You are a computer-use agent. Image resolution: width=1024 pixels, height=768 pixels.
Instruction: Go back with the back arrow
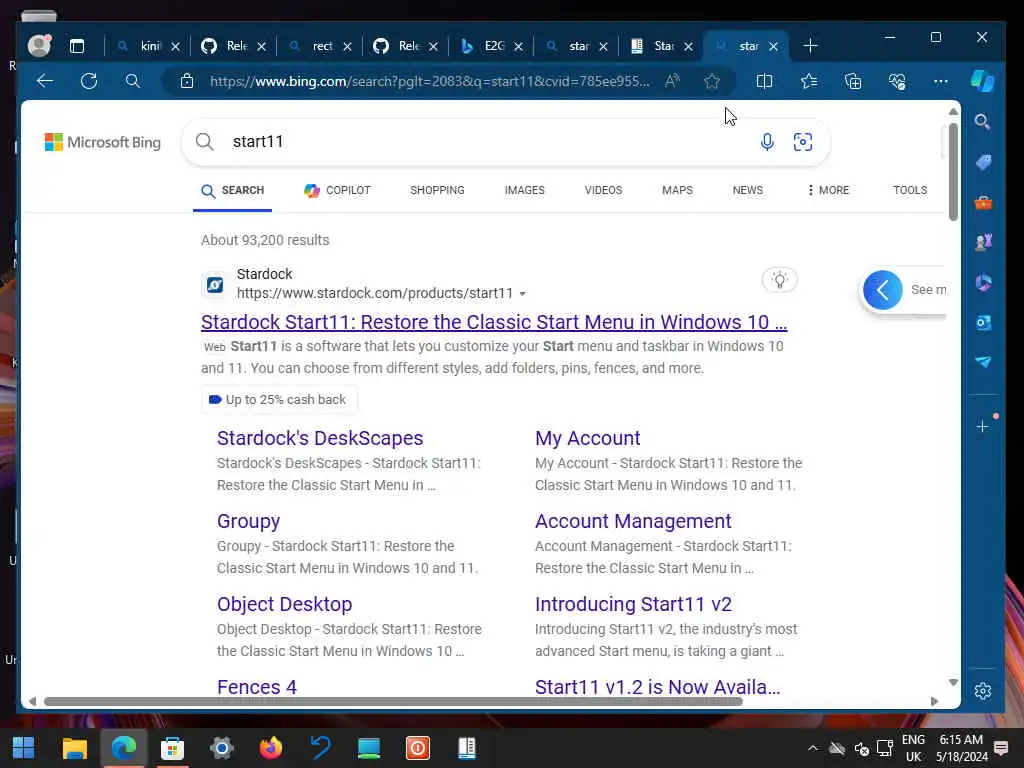(x=45, y=81)
